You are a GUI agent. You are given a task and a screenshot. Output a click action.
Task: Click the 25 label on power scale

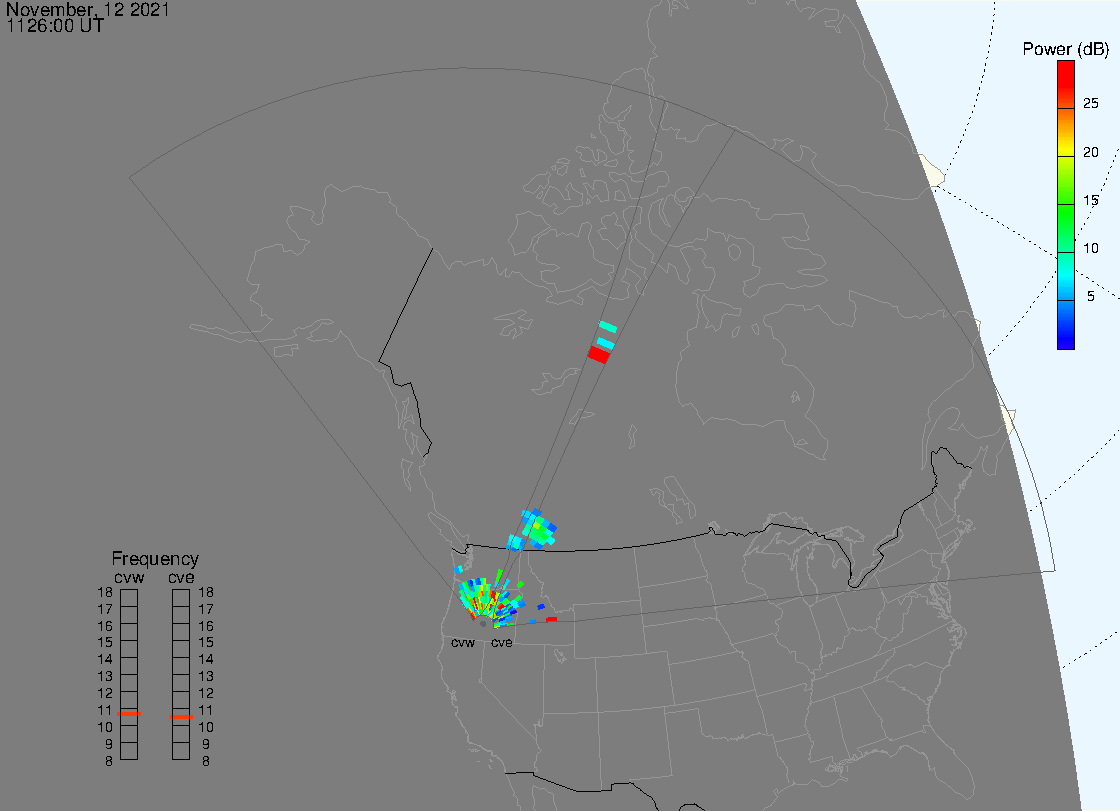[x=1091, y=104]
